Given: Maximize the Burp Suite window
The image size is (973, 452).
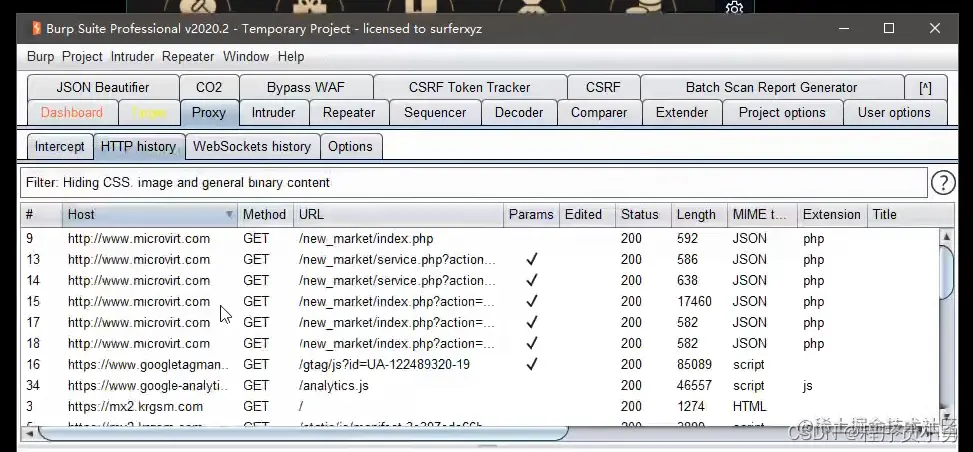Looking at the screenshot, I should point(889,29).
